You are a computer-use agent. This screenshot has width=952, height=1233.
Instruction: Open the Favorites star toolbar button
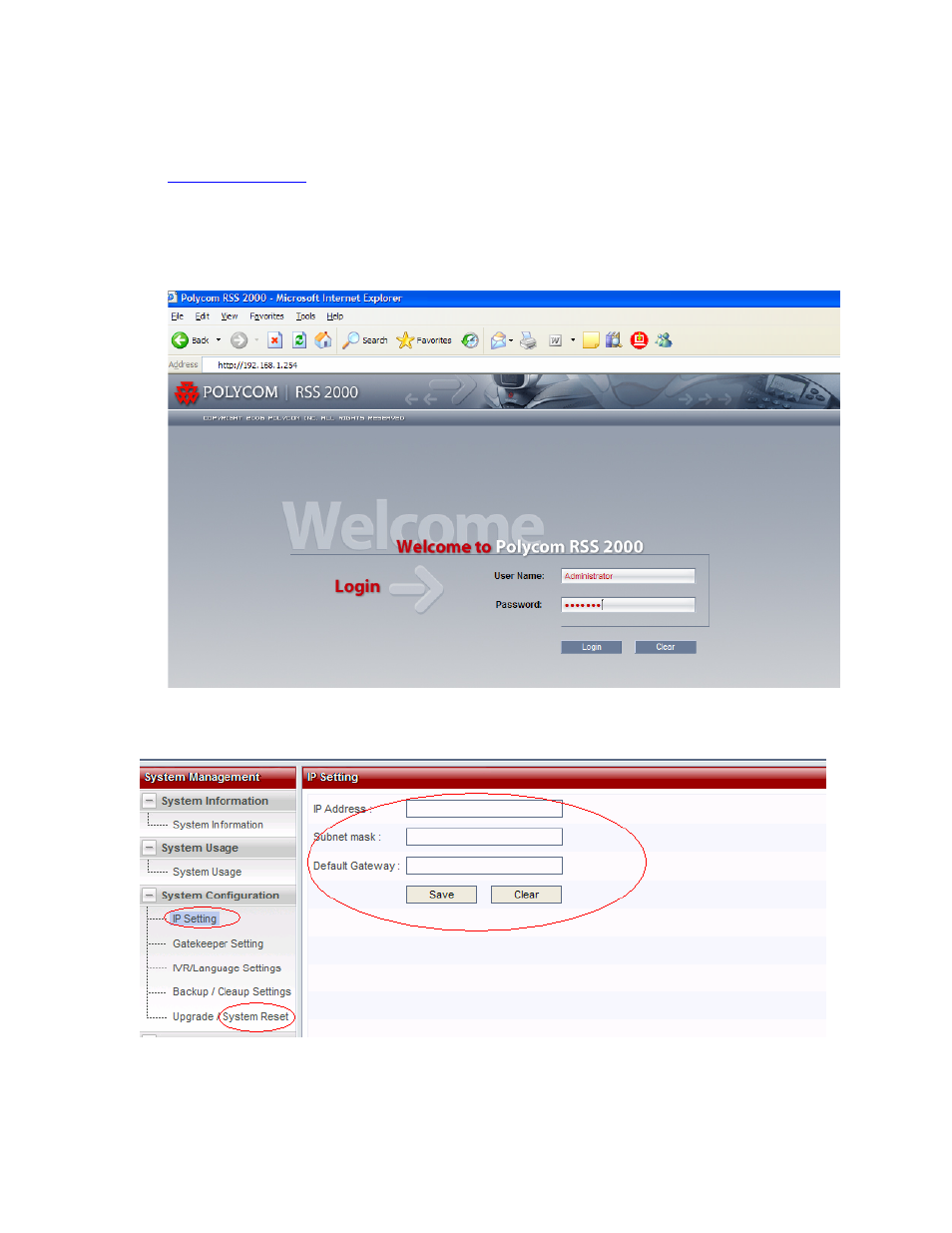pos(424,340)
